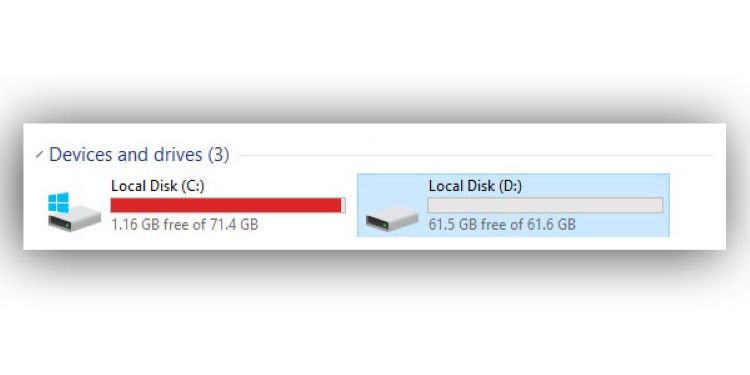Image resolution: width=750 pixels, height=375 pixels.
Task: Click the 1.16 GB free of 71.4 GB text
Action: 185,224
